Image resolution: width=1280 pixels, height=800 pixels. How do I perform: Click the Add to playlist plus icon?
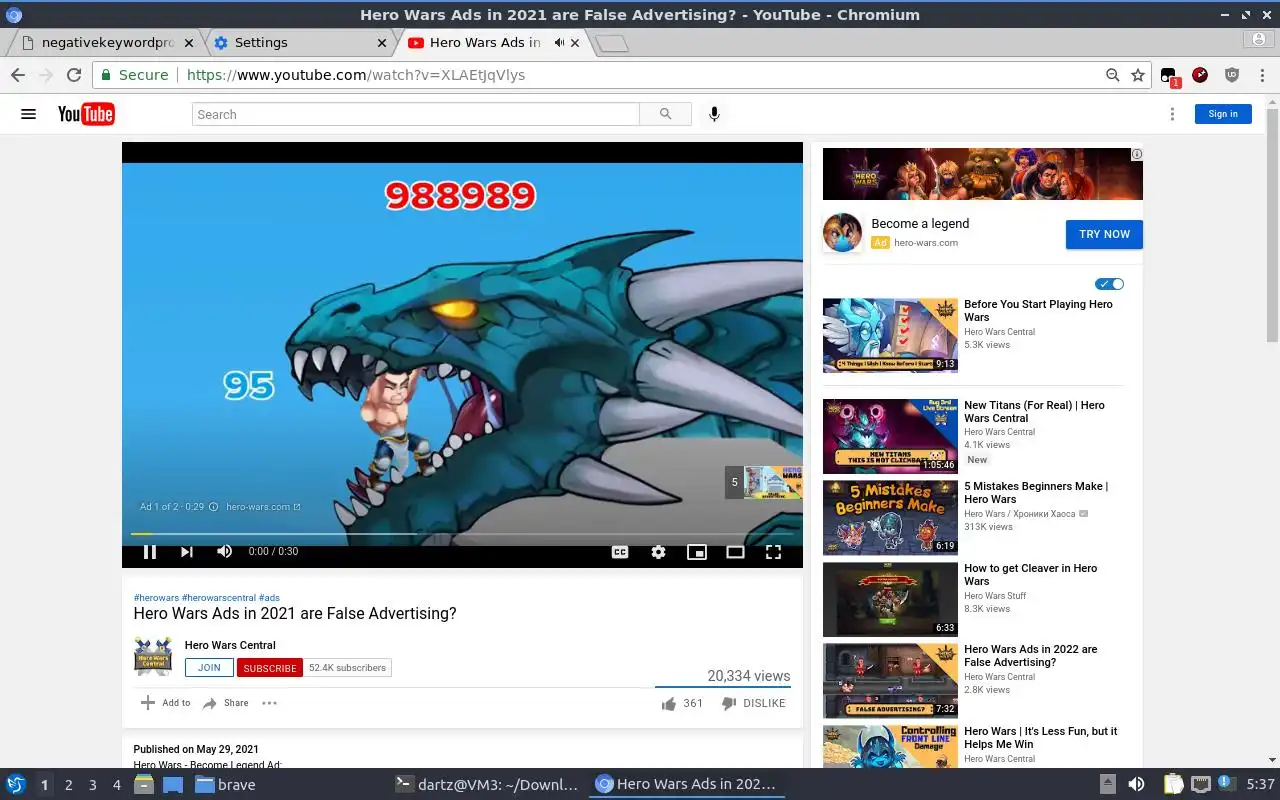tap(148, 703)
